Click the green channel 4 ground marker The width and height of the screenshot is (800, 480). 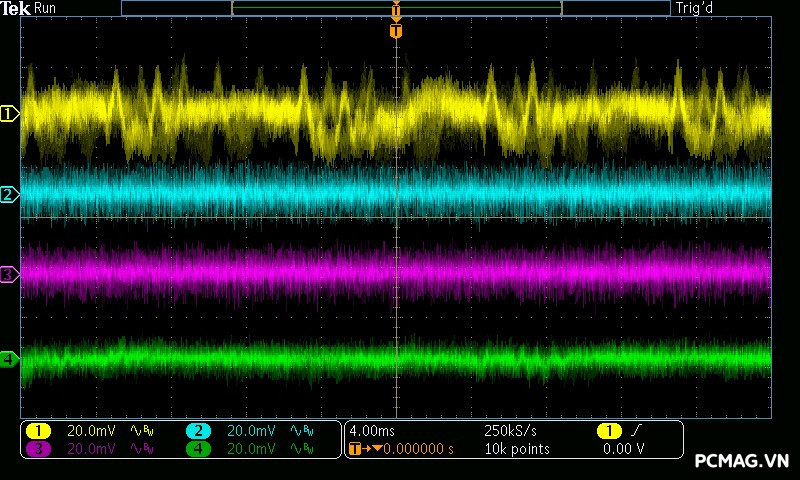[x=9, y=359]
